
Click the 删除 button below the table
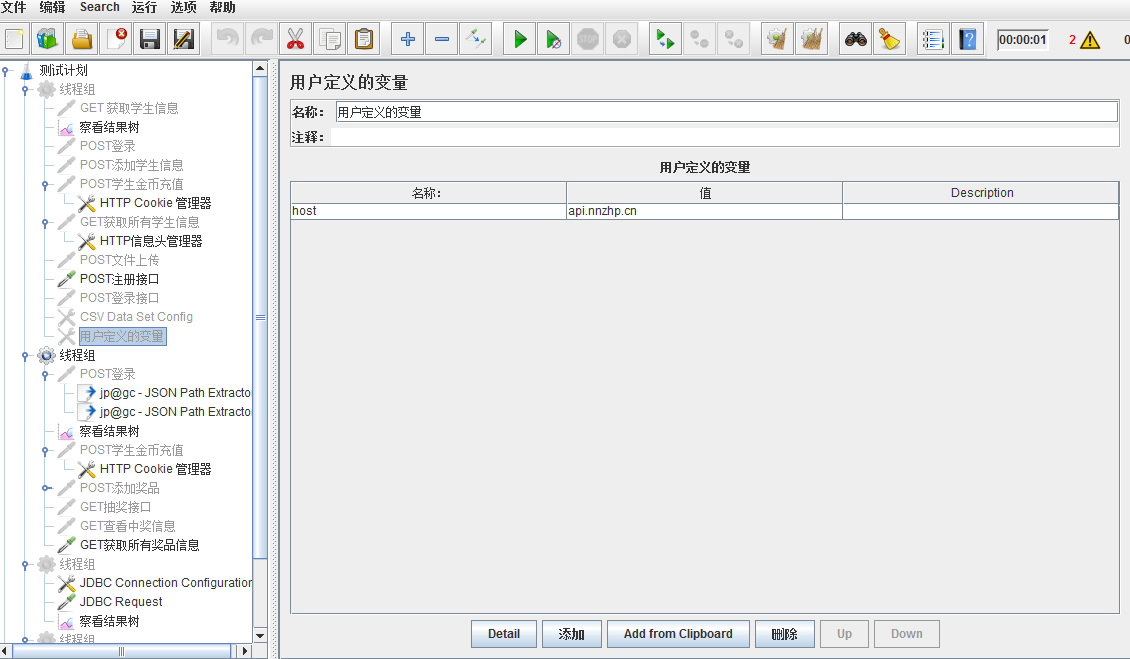coord(784,634)
